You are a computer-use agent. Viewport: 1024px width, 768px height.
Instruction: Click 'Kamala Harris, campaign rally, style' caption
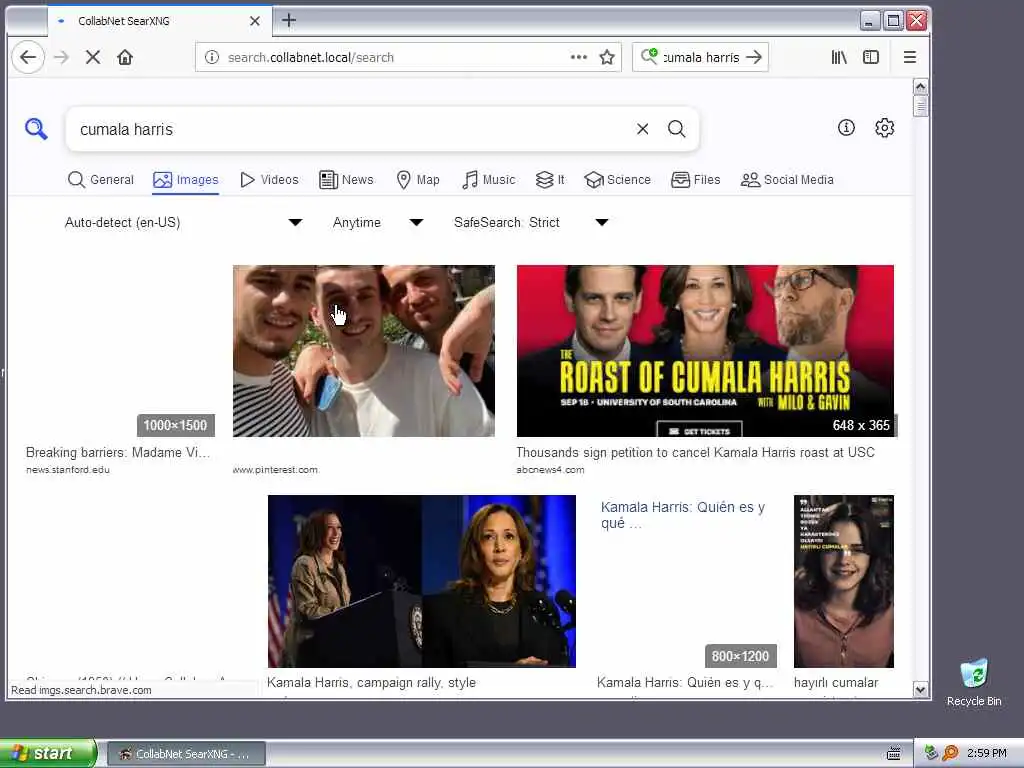[371, 682]
